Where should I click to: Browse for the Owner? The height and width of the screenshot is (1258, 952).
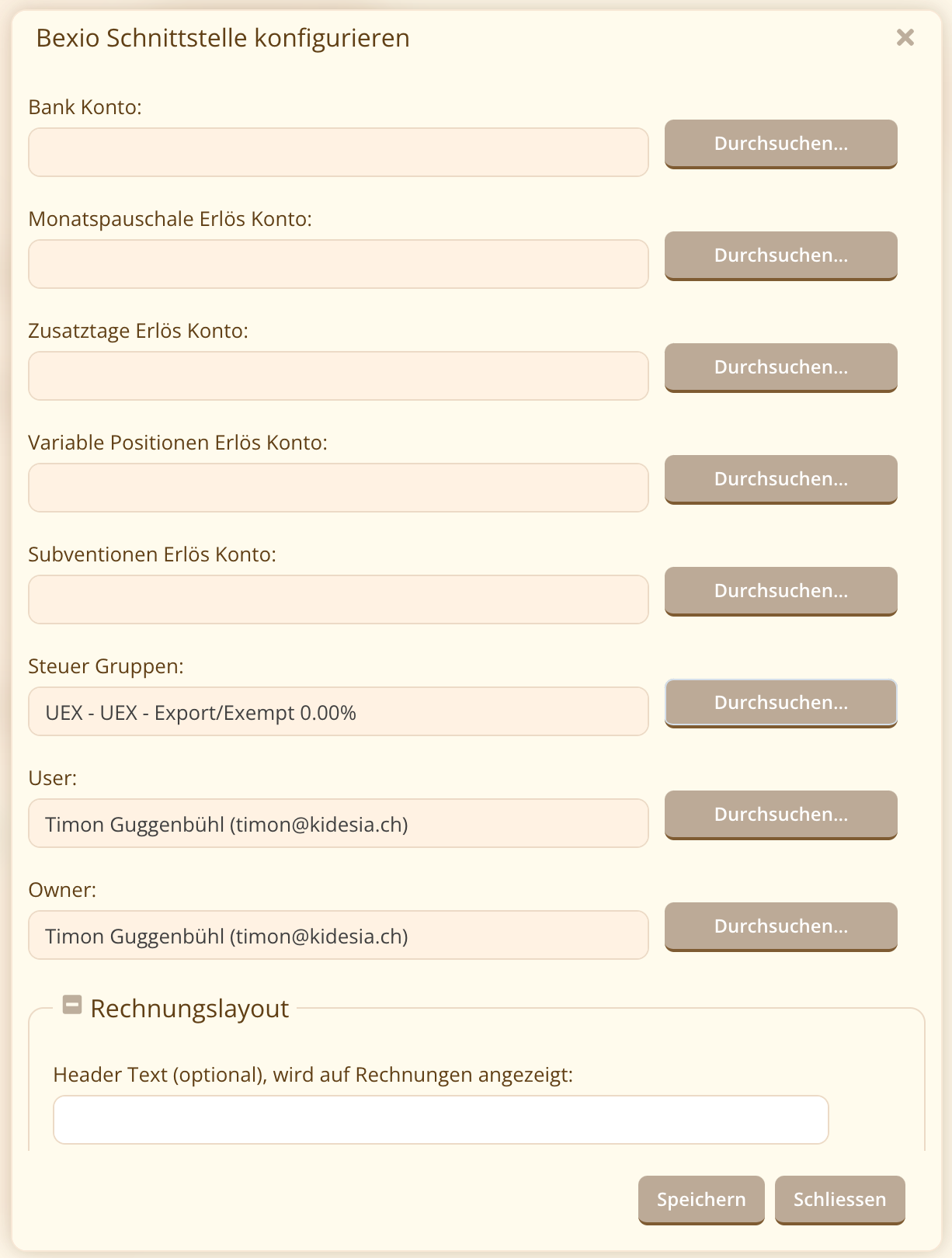(x=780, y=926)
